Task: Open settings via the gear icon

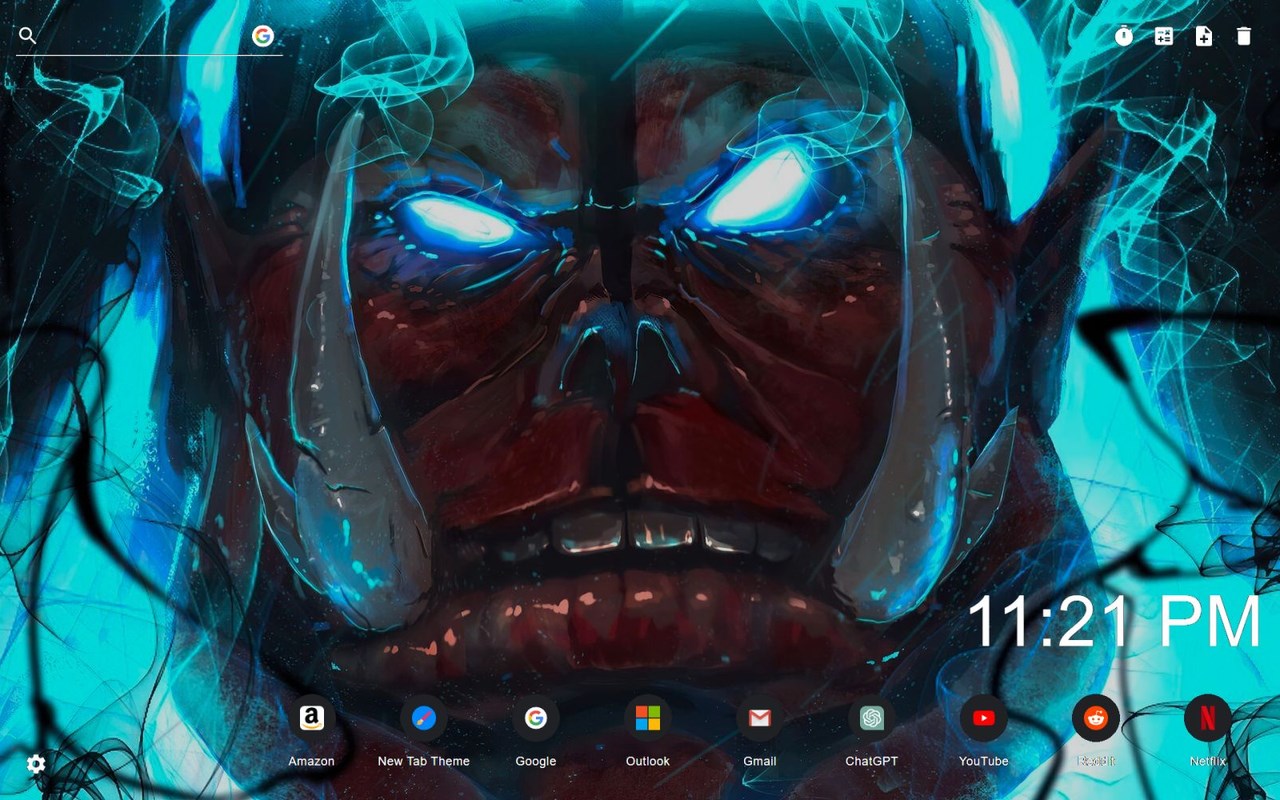Action: tap(36, 765)
